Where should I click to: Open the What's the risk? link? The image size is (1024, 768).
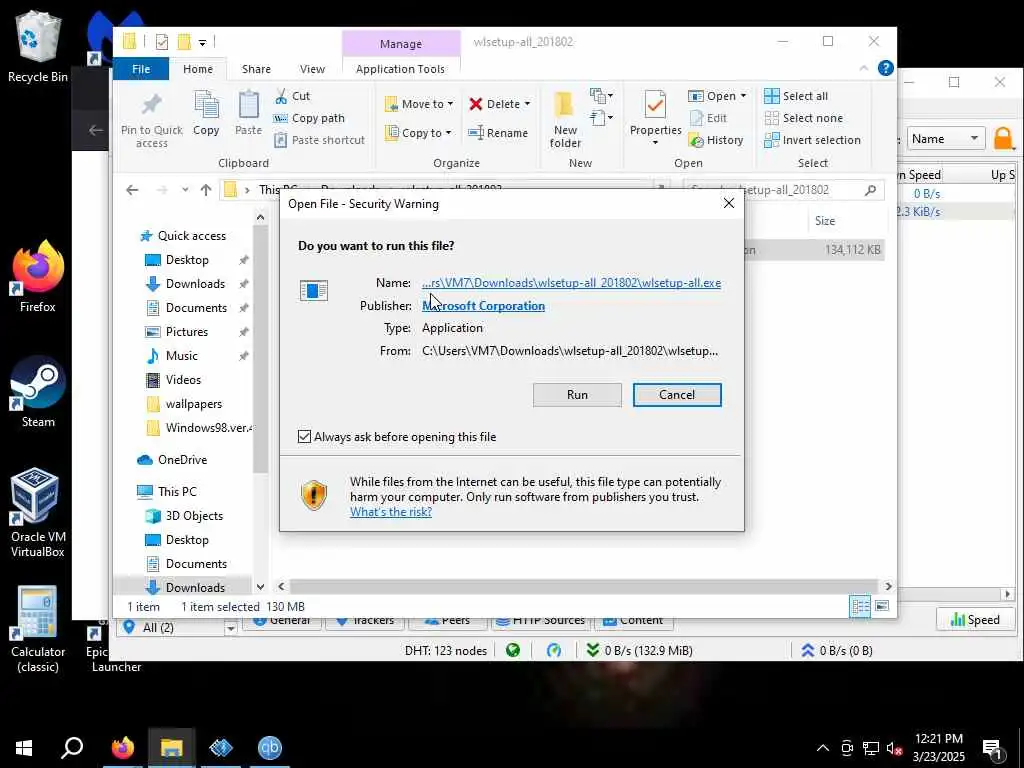pos(391,511)
